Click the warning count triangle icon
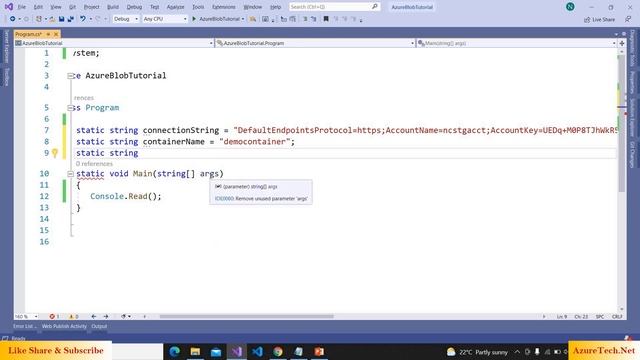 click(x=71, y=316)
